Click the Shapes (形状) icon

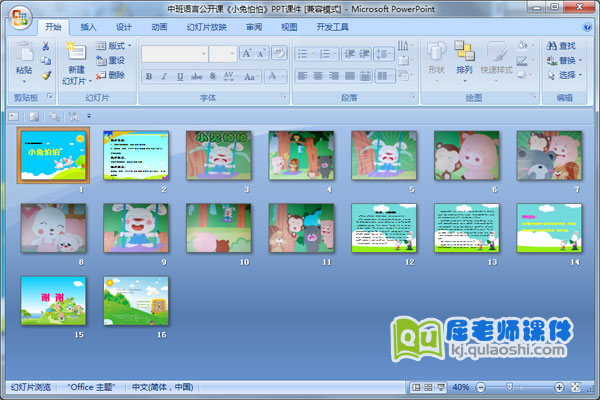(436, 51)
